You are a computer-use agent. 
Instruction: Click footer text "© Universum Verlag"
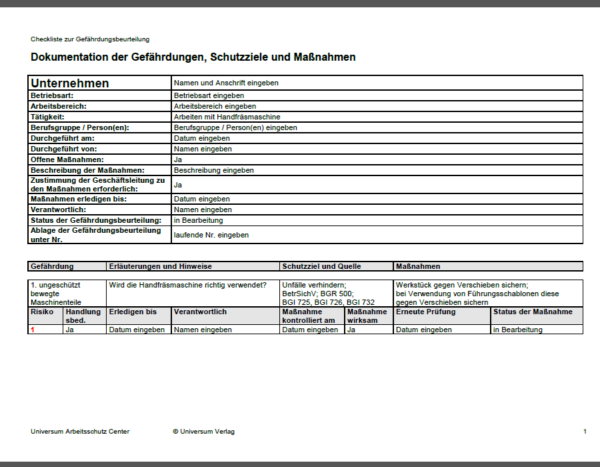coord(204,431)
